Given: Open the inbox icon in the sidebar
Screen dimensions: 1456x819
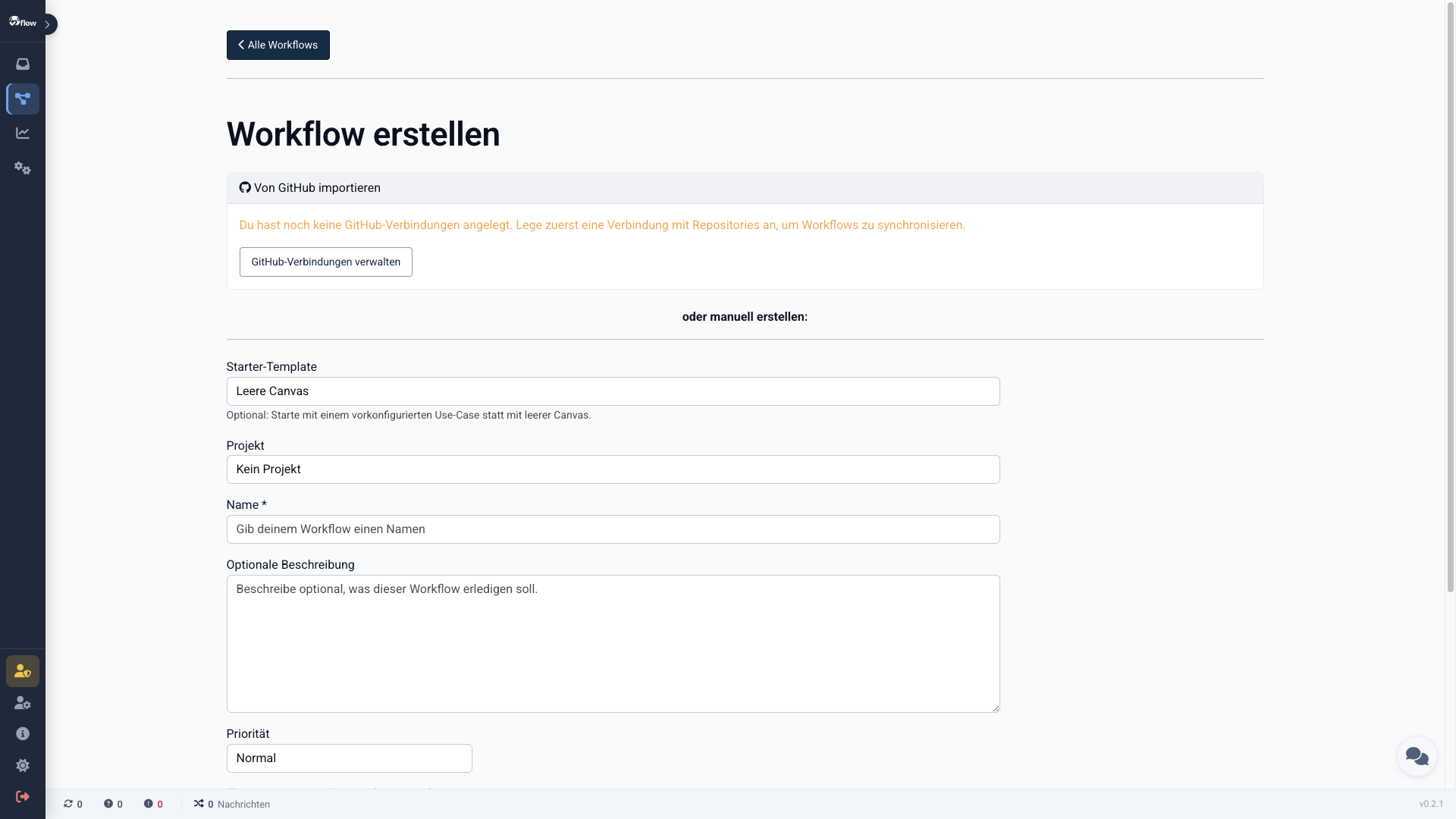Looking at the screenshot, I should (x=22, y=64).
